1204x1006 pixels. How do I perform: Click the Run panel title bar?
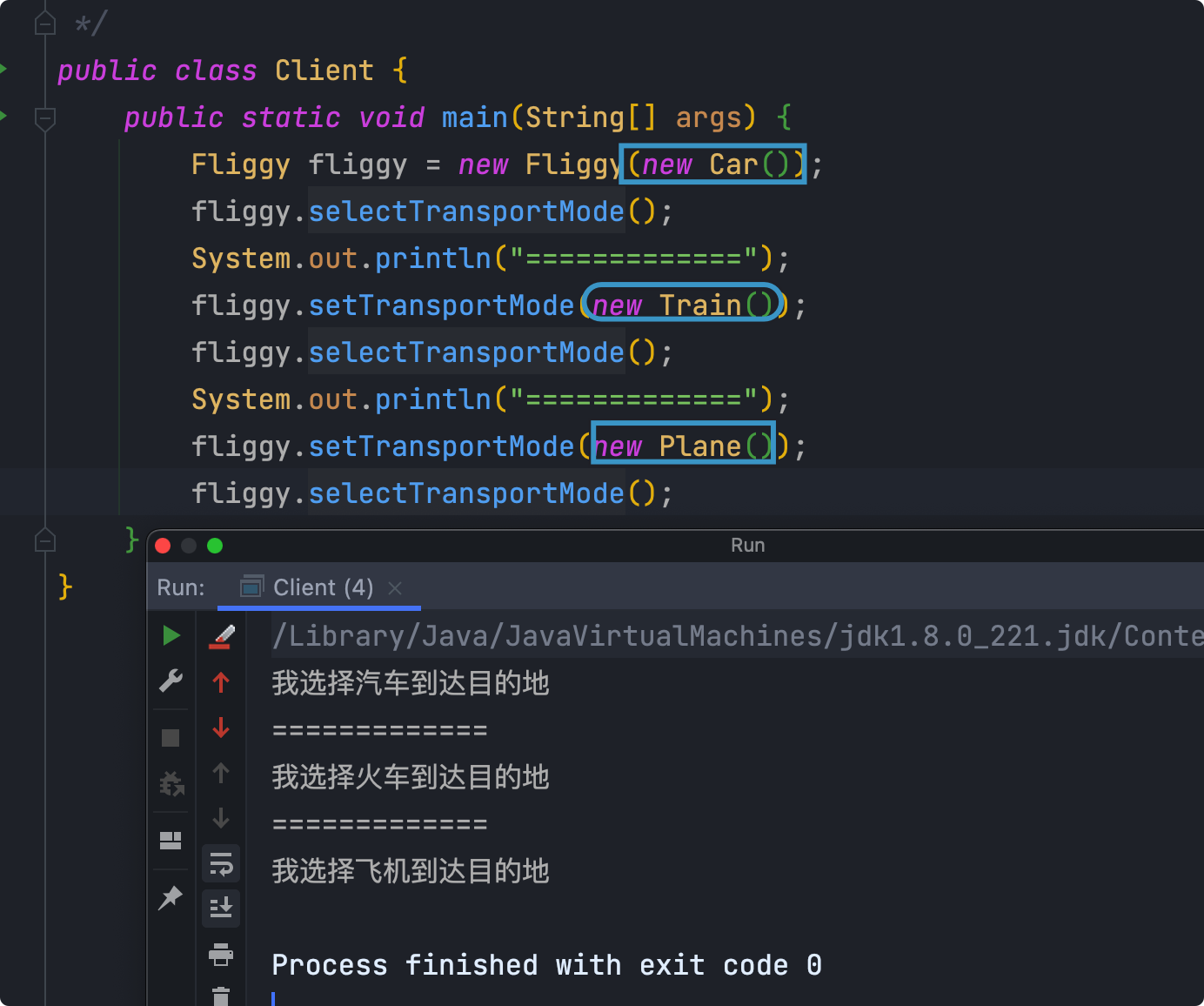[x=747, y=546]
